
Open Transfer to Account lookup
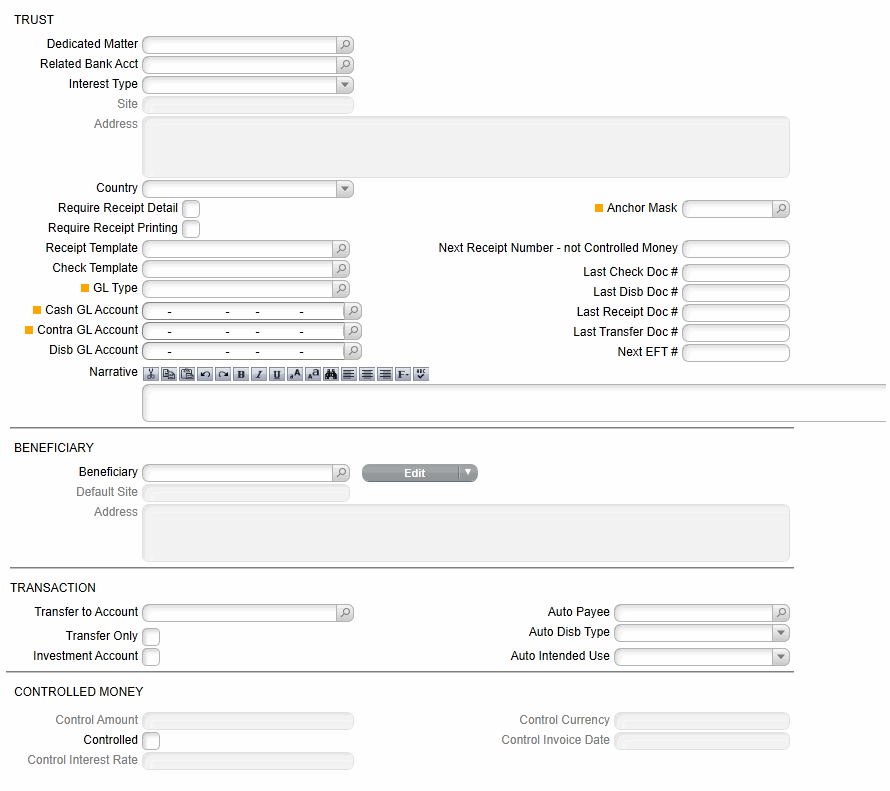[x=345, y=612]
